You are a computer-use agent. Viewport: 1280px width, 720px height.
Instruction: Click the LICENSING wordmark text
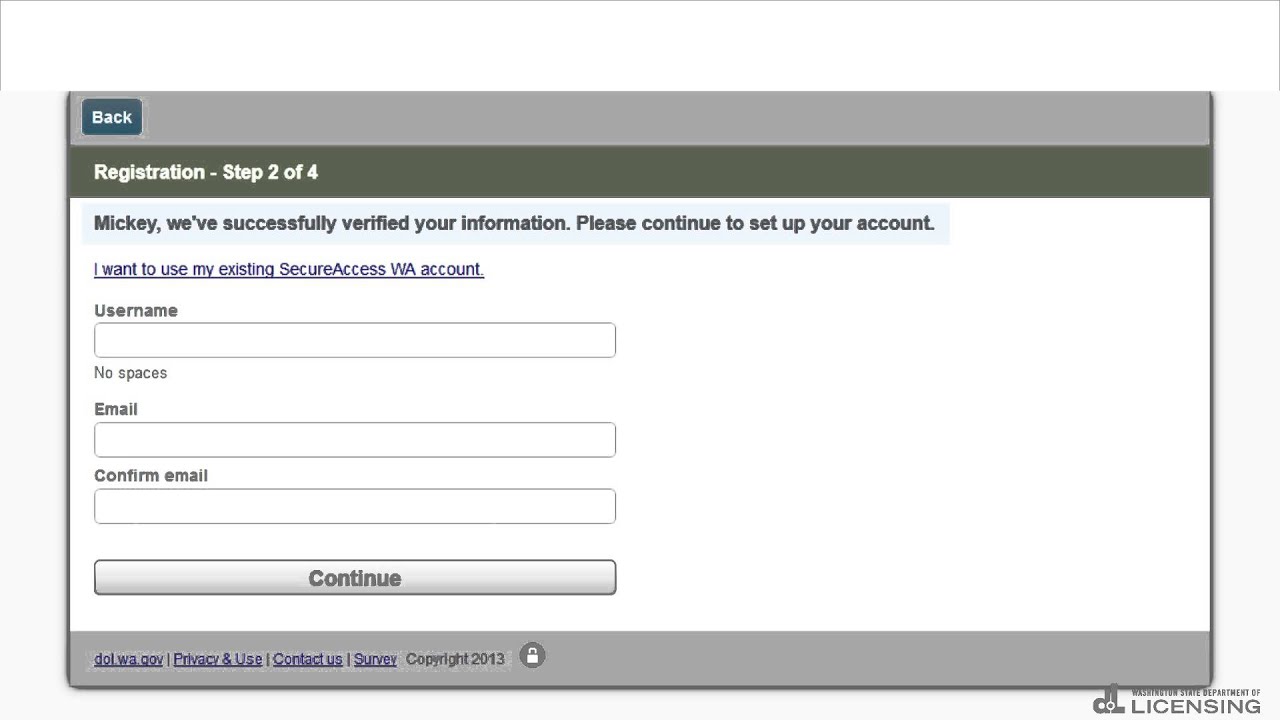(1195, 706)
